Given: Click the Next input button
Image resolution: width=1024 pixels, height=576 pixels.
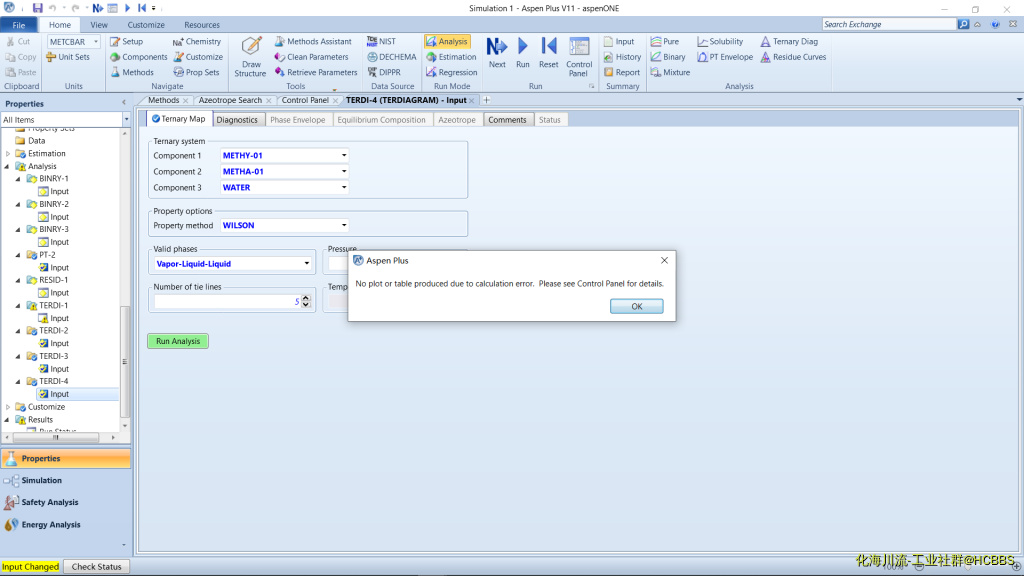Looking at the screenshot, I should [x=497, y=52].
